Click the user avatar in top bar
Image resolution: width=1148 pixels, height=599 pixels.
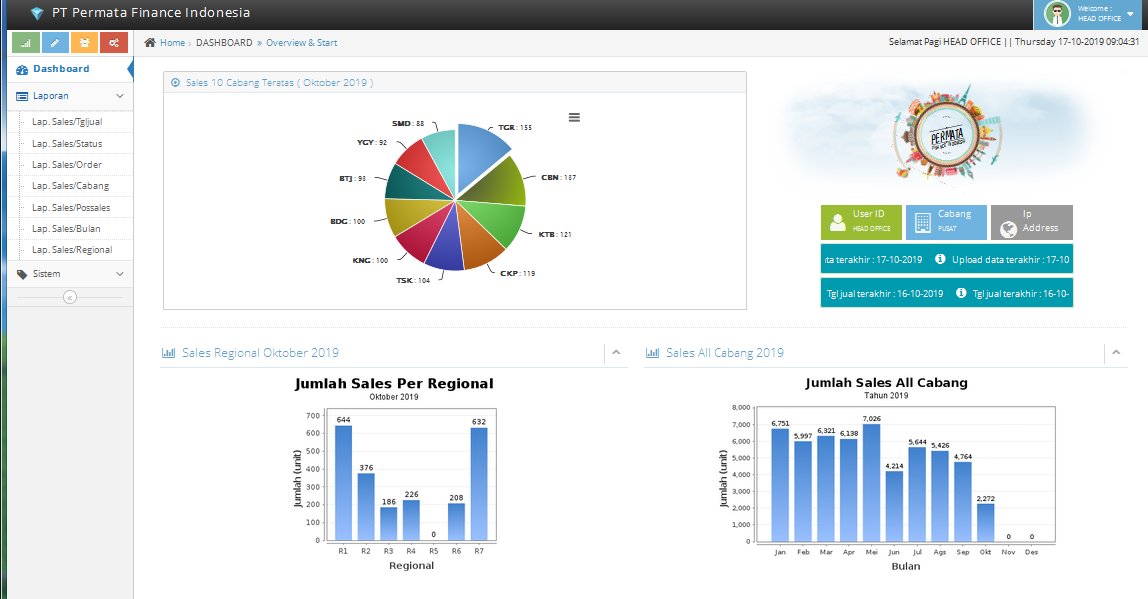(1057, 14)
